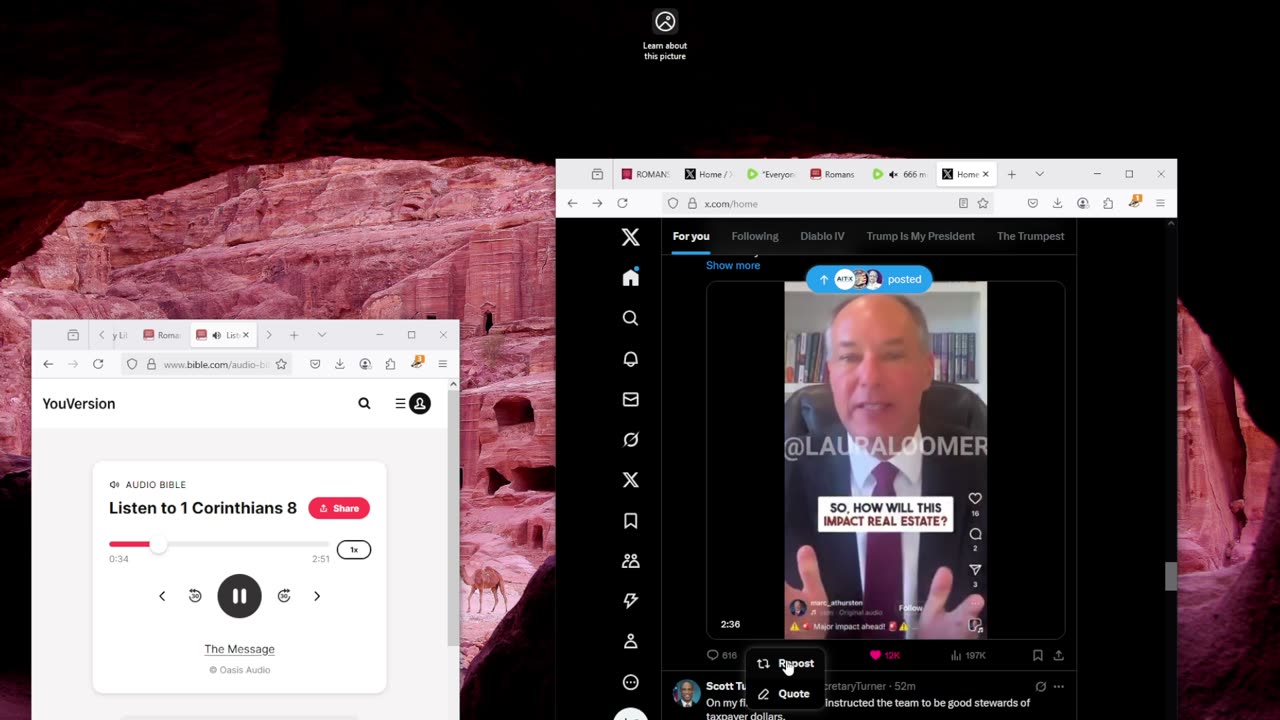Screen dimensions: 1280x720
Task: View post analytics showing 197K views
Action: (x=968, y=655)
